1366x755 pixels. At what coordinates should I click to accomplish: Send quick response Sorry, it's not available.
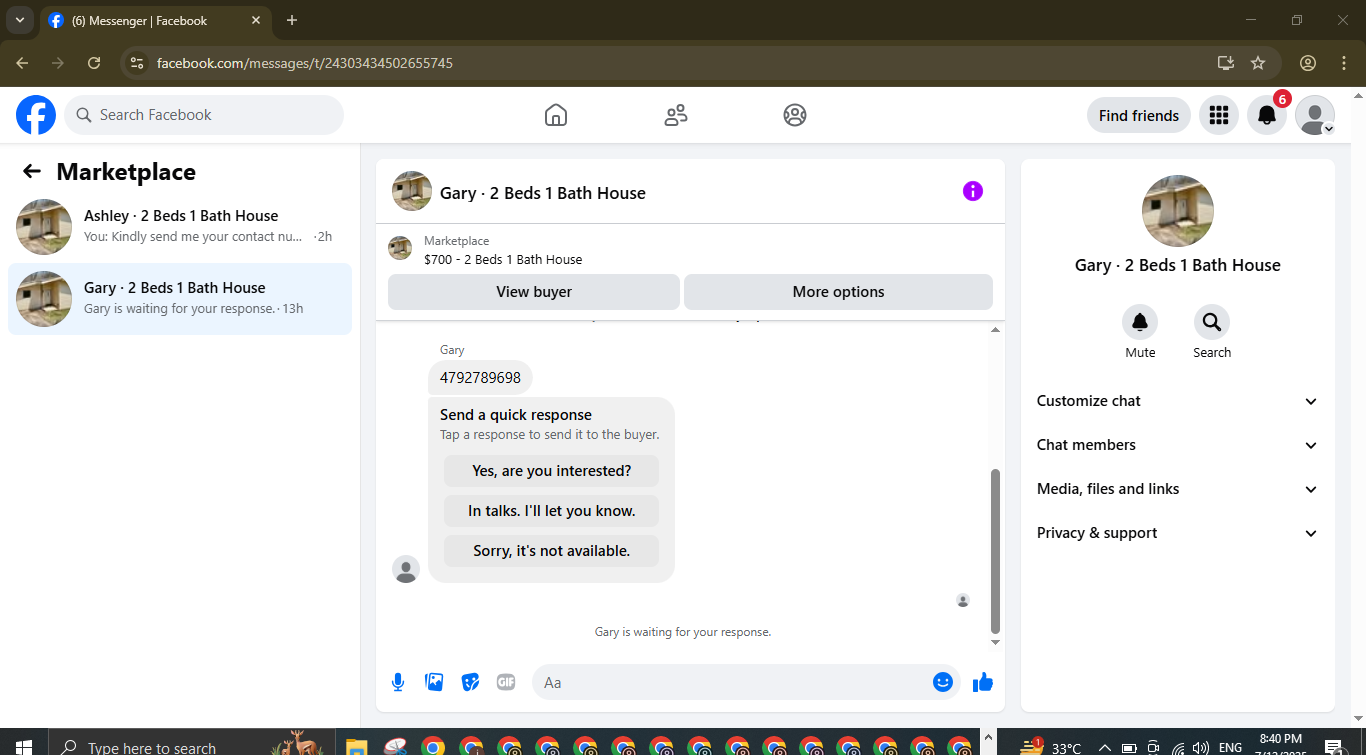552,551
